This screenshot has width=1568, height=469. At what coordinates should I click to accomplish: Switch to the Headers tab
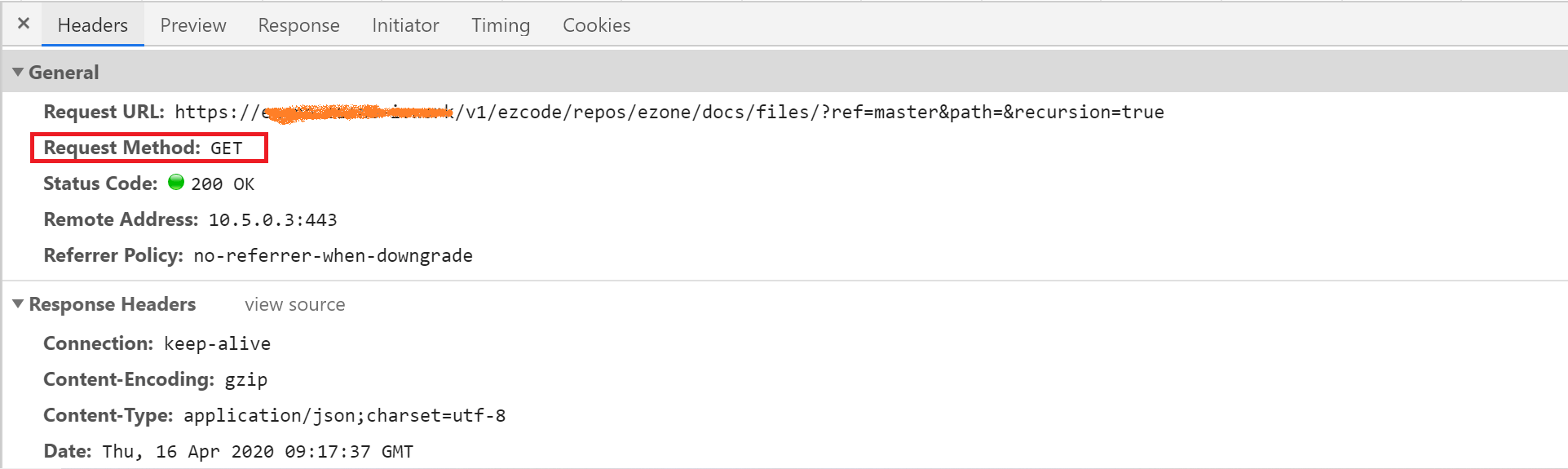[x=92, y=25]
